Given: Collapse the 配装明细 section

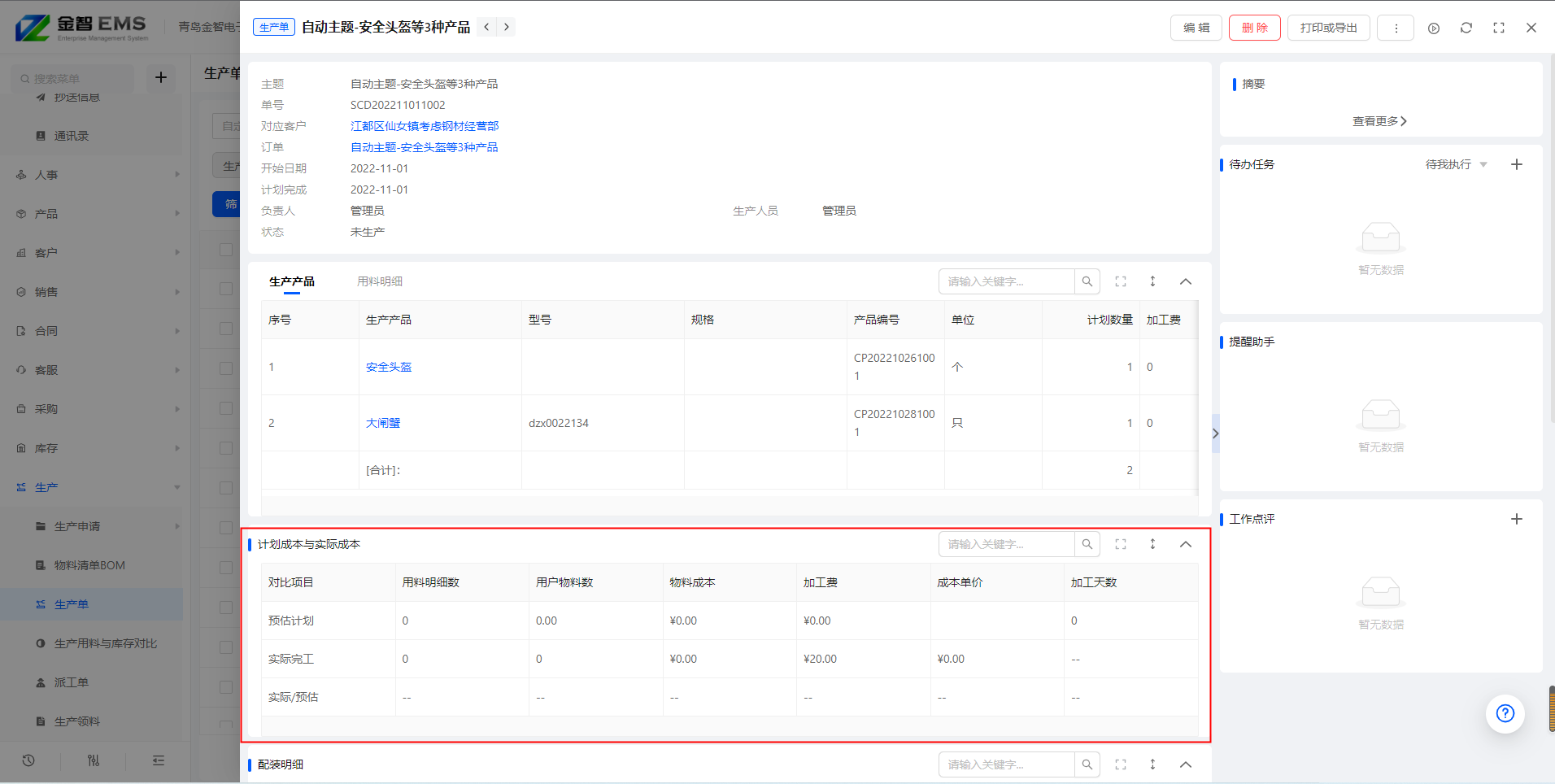Looking at the screenshot, I should 1185,764.
